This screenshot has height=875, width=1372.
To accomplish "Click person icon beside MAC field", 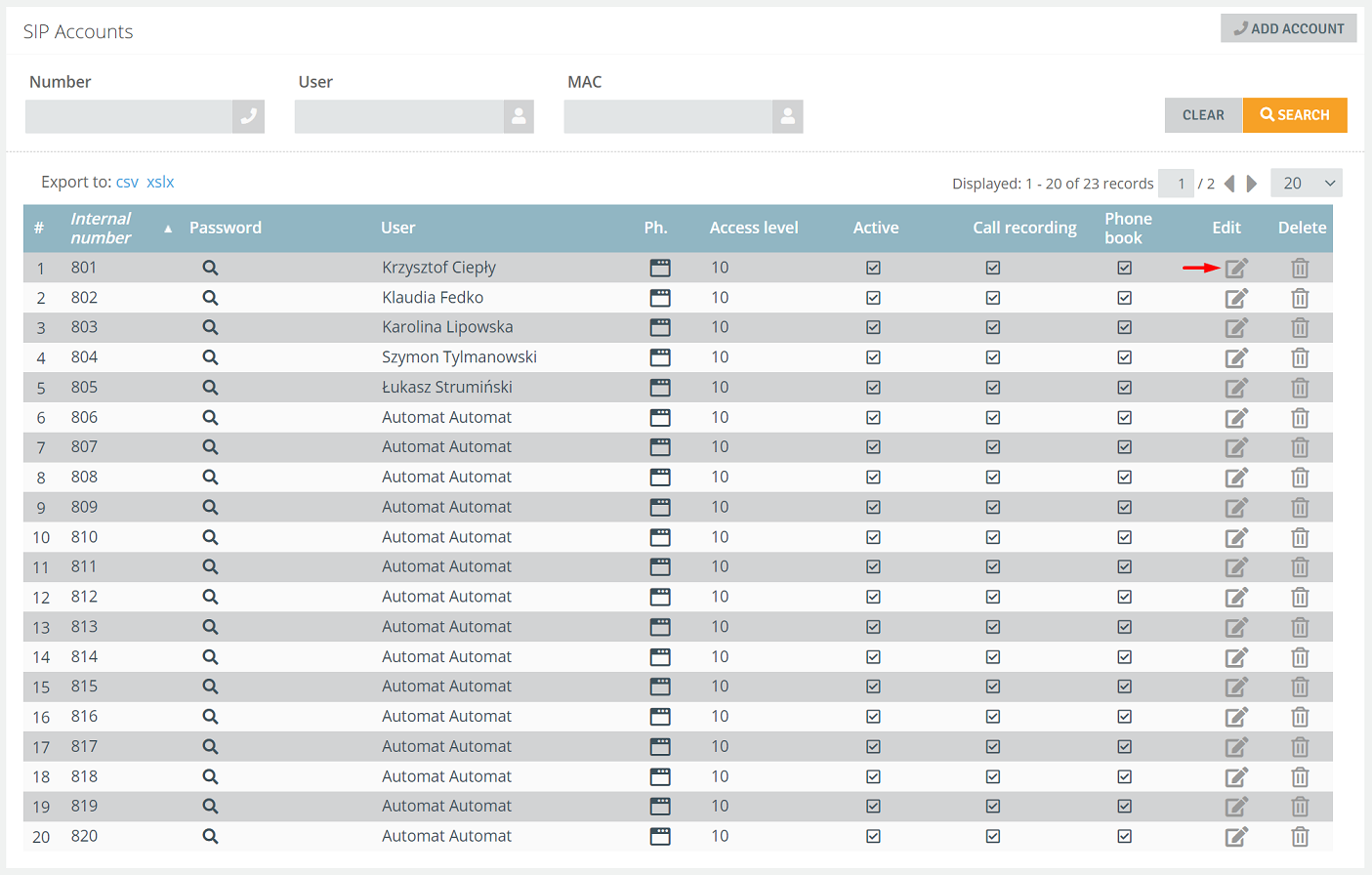I will click(x=787, y=116).
